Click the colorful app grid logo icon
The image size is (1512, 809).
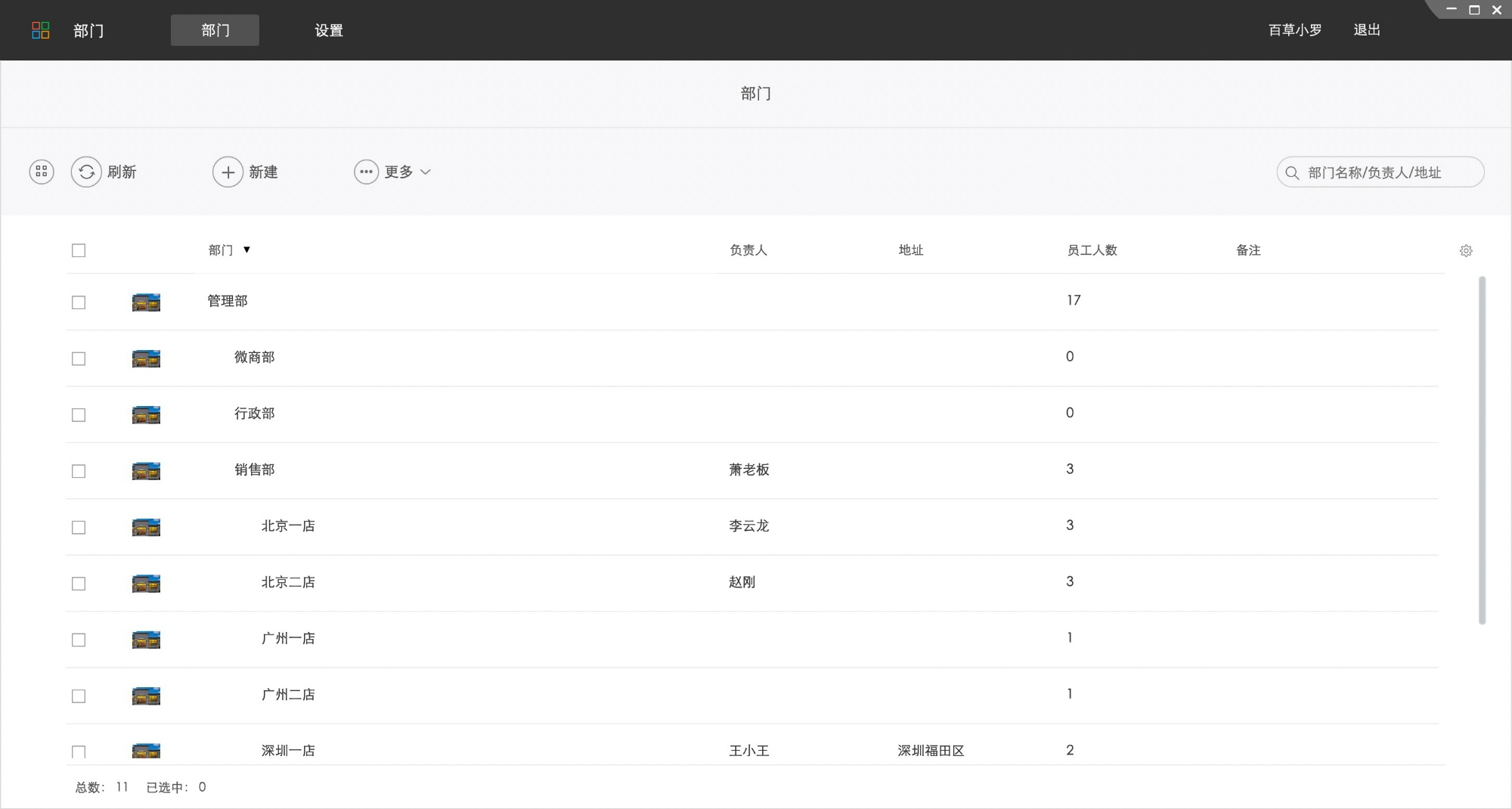point(41,30)
